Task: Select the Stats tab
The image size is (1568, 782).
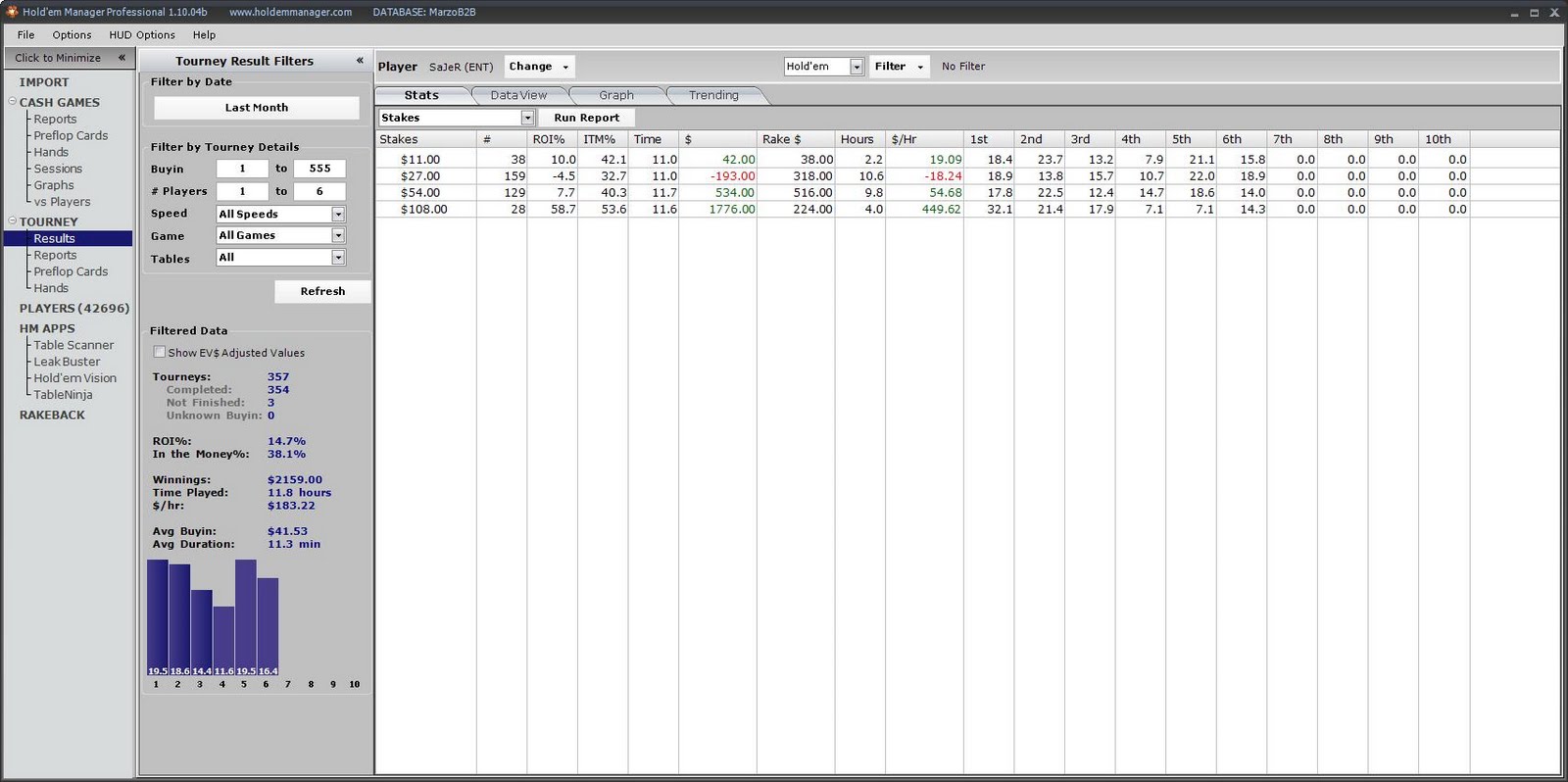Action: (421, 95)
